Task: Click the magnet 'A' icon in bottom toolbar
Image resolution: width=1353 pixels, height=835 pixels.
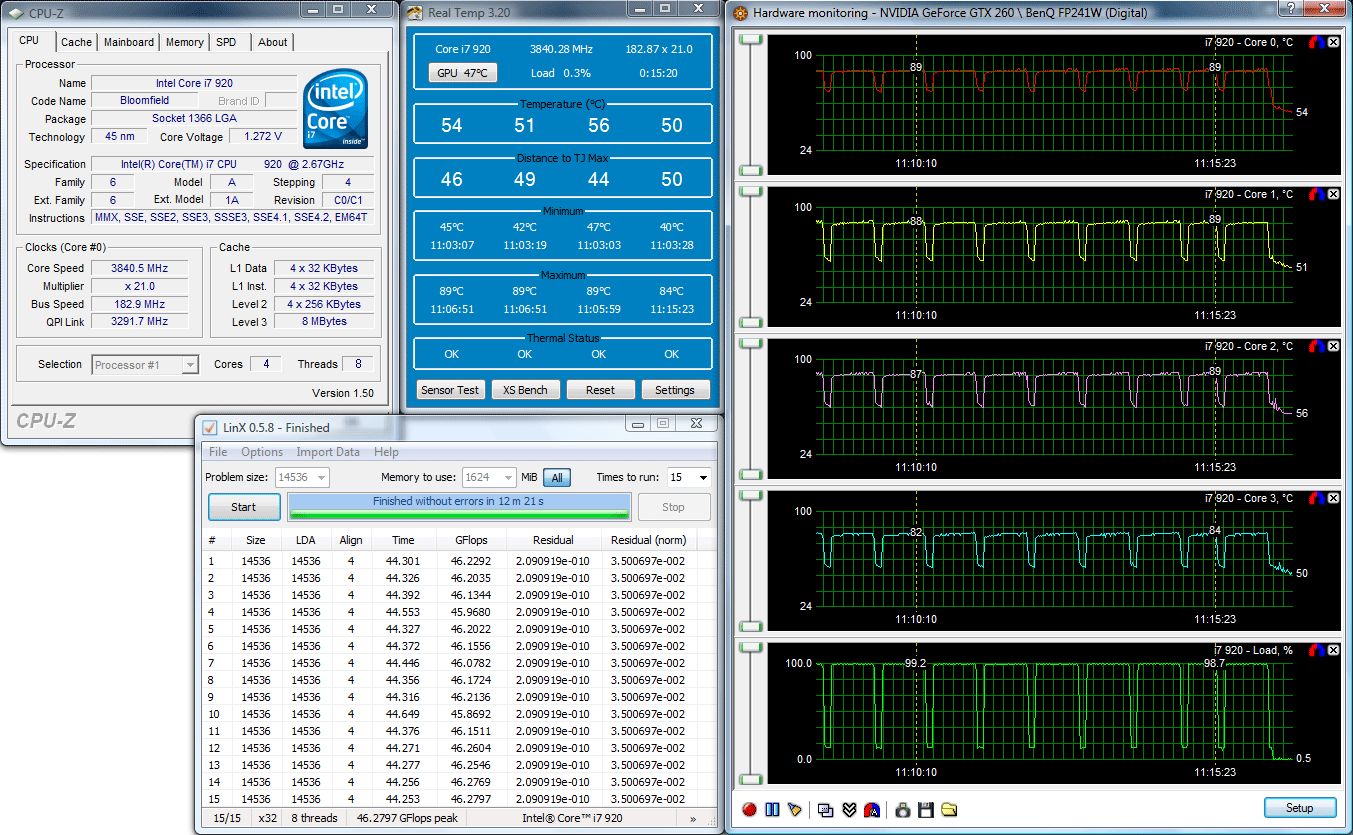Action: point(871,809)
